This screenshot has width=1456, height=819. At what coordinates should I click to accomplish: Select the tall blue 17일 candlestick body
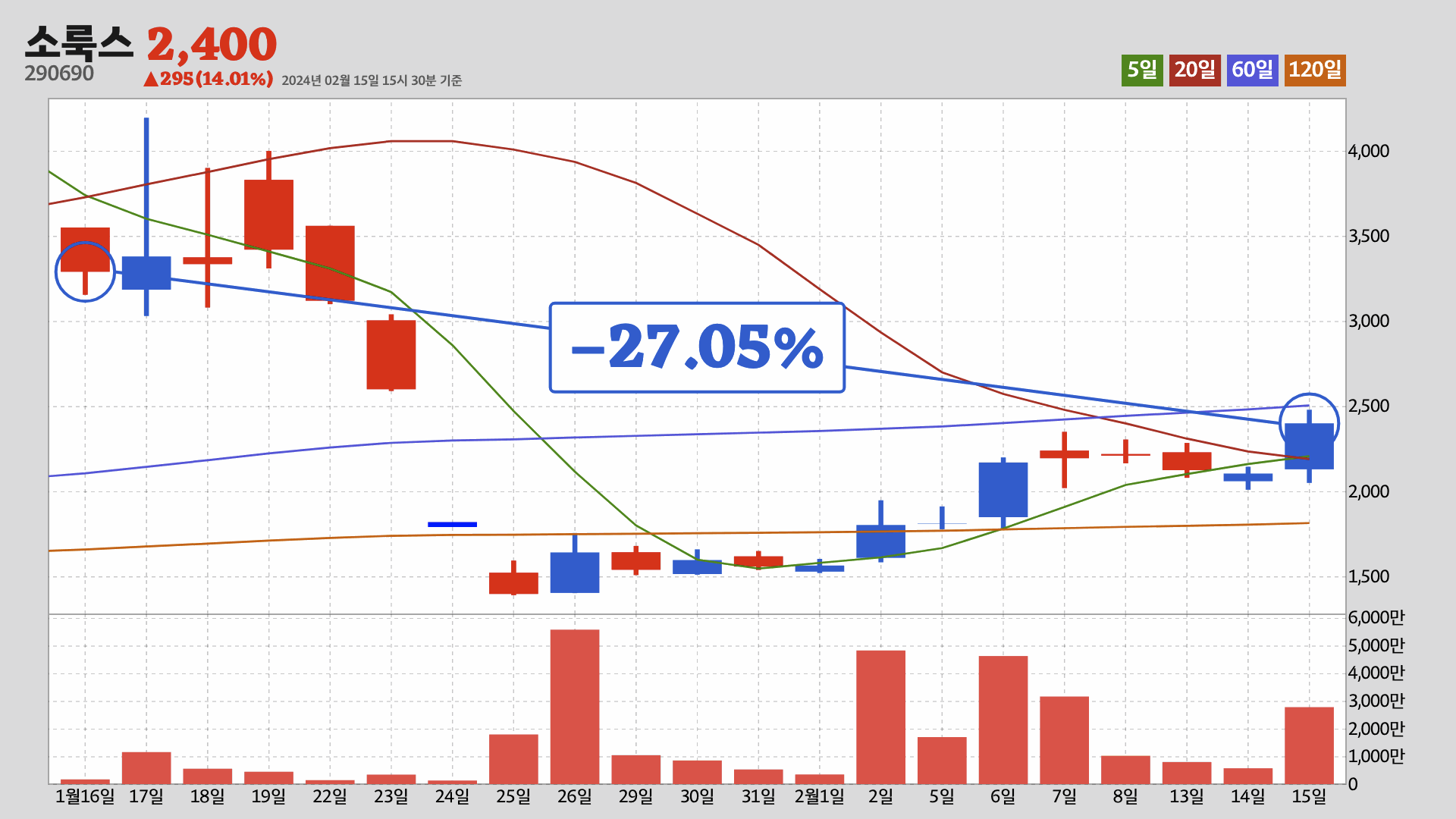coord(146,273)
